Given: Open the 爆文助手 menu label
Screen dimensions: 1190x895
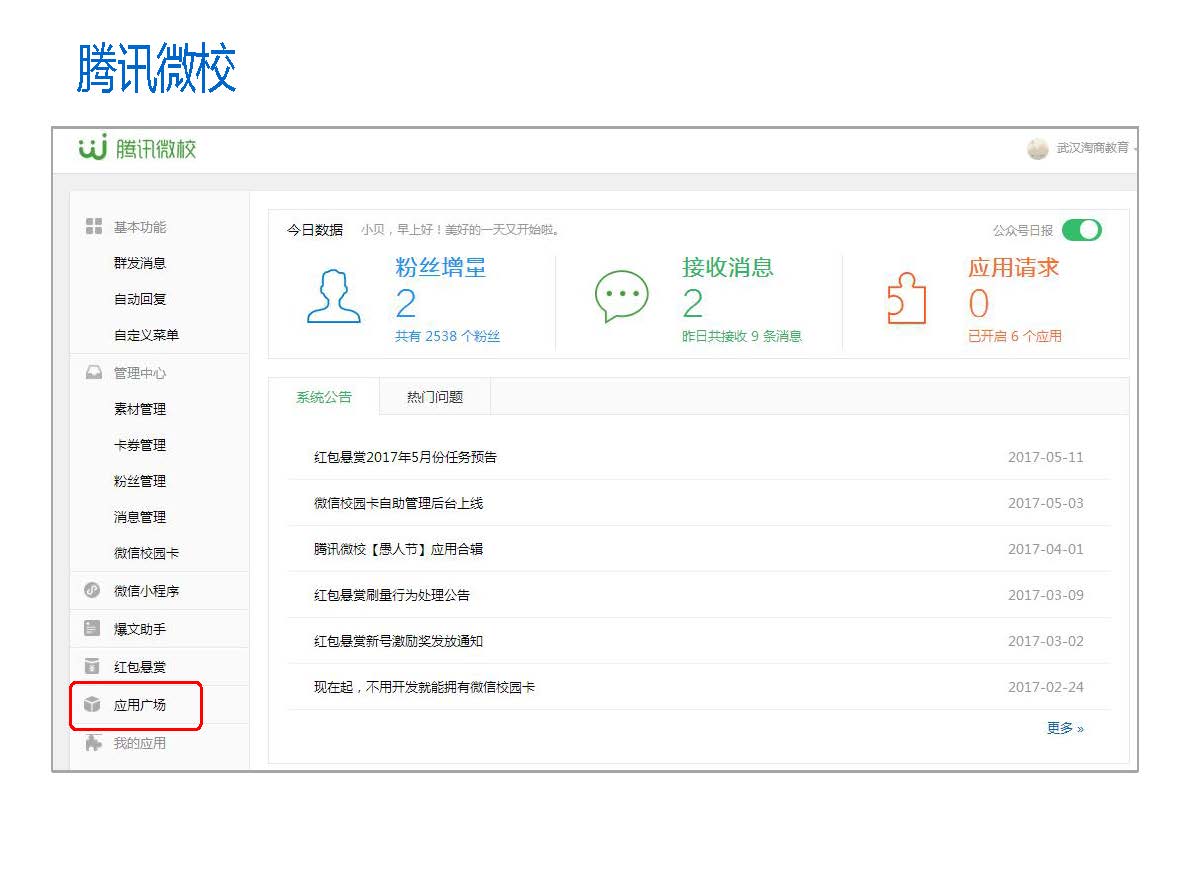Looking at the screenshot, I should pos(140,629).
